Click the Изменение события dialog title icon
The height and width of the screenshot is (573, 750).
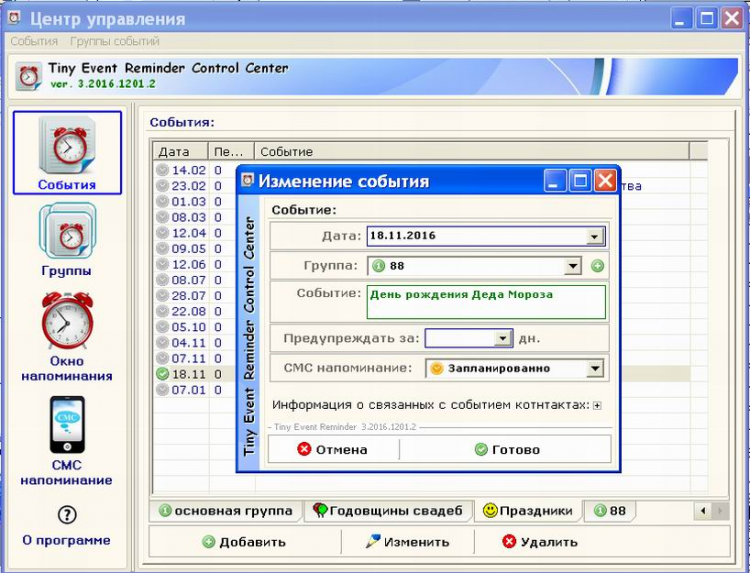(x=247, y=180)
